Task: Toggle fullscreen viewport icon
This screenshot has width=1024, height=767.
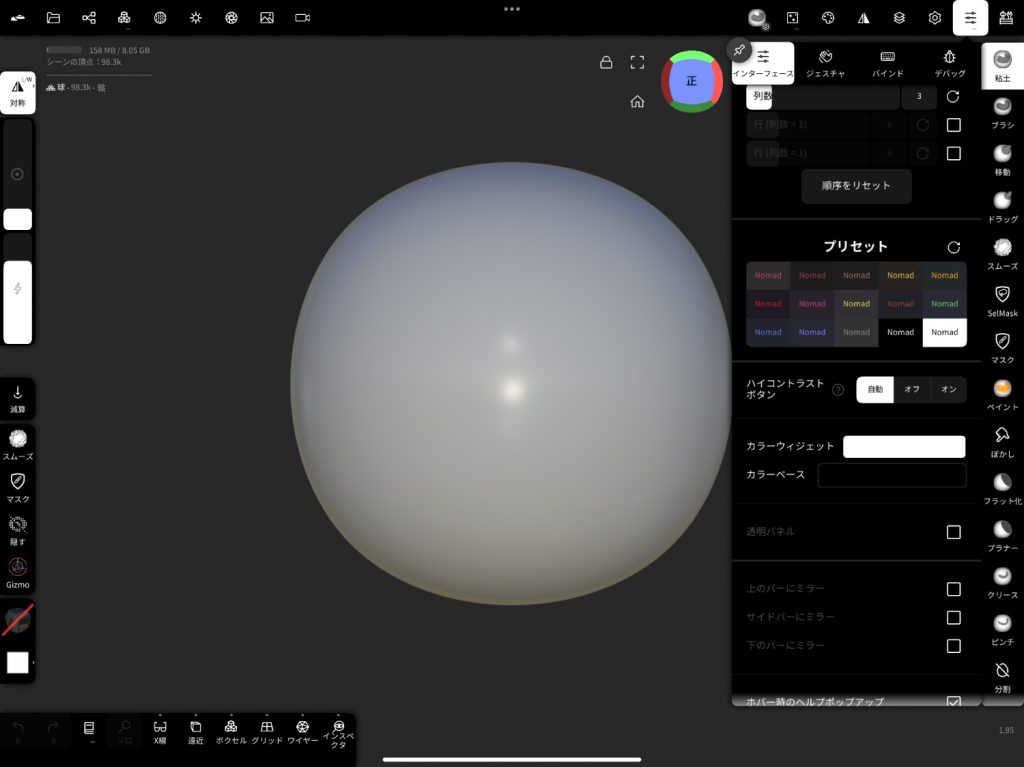Action: [x=637, y=62]
